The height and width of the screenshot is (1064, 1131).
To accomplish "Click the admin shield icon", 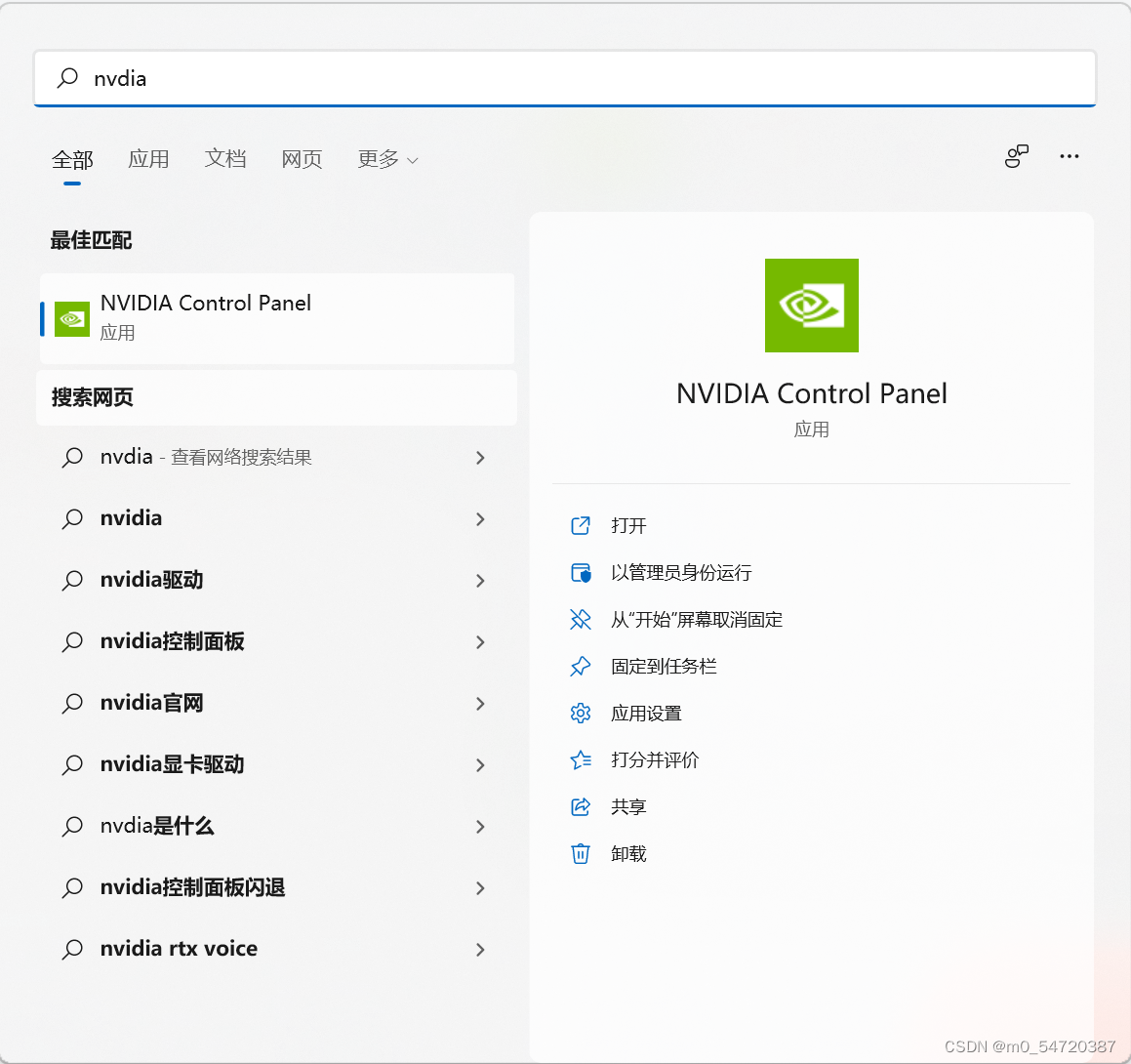I will (x=581, y=573).
